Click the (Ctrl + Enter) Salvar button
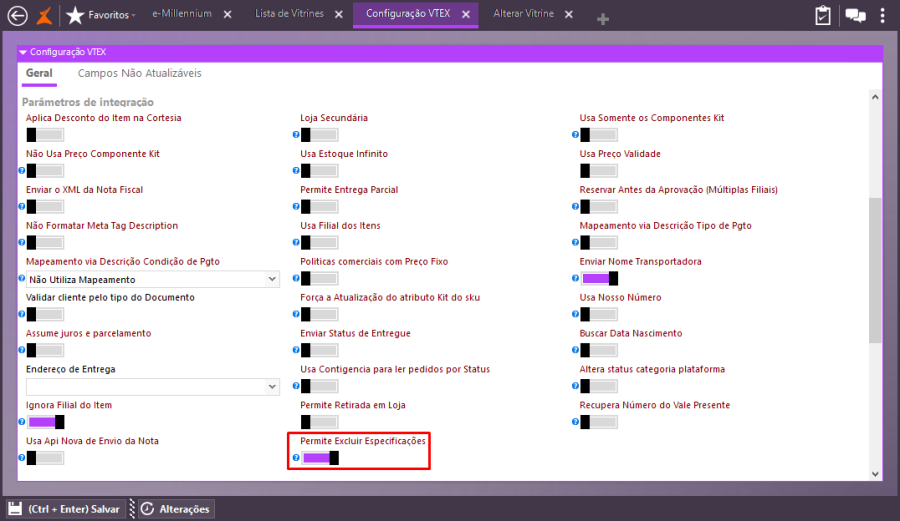The height and width of the screenshot is (521, 900). click(66, 509)
